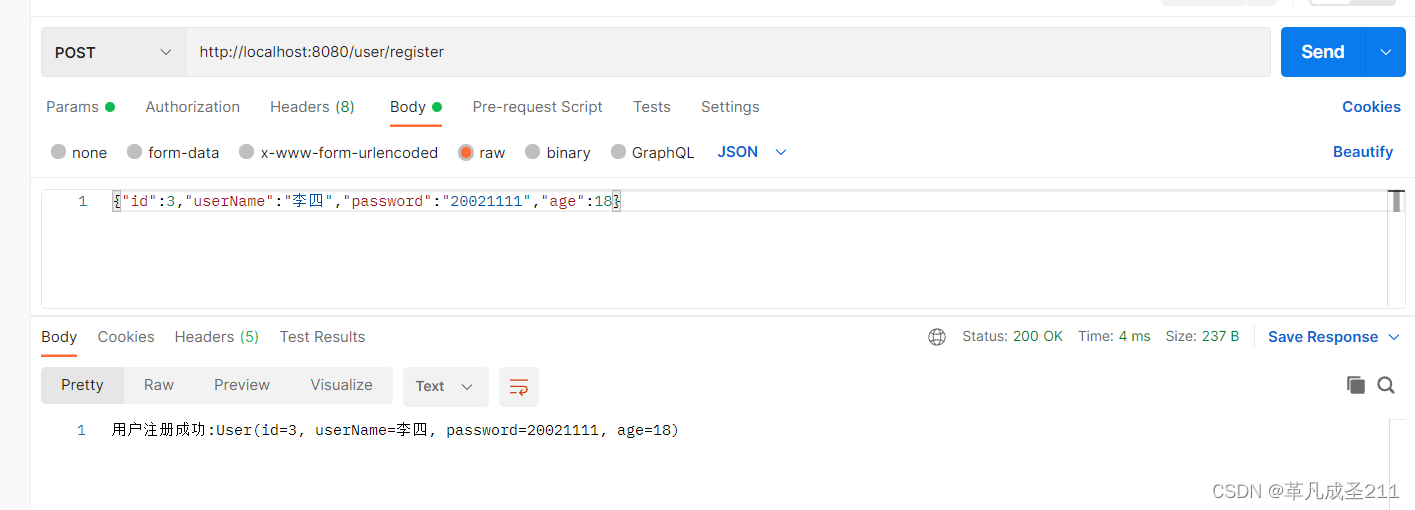Copy the response using the copy icon
This screenshot has height=510, width=1415.
(1356, 385)
